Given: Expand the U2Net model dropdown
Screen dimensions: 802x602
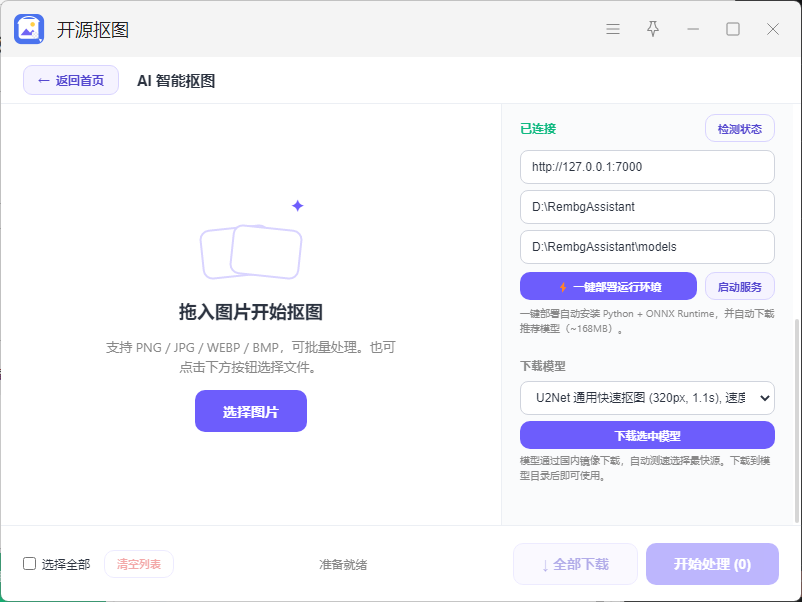Looking at the screenshot, I should coord(647,398).
